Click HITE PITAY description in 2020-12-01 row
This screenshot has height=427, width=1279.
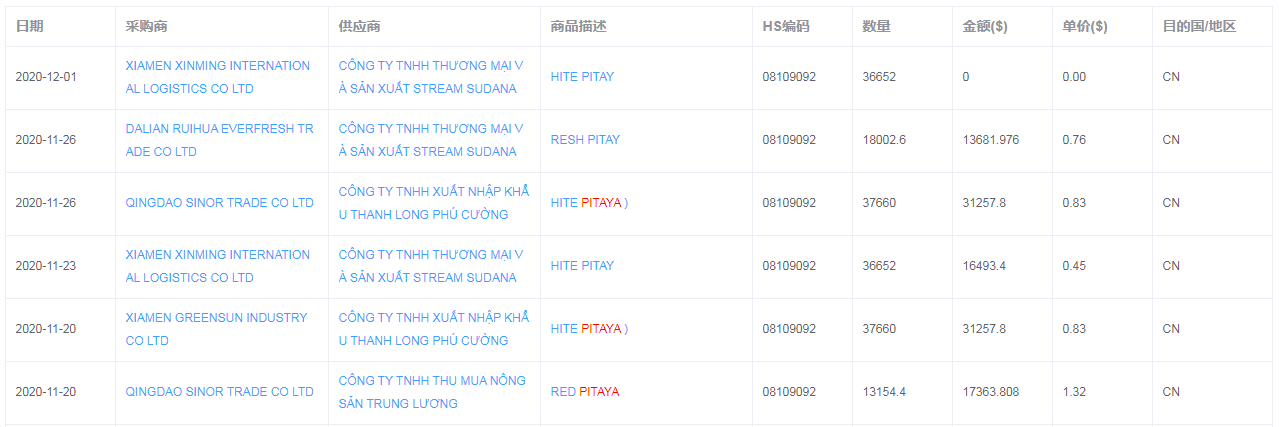click(582, 77)
